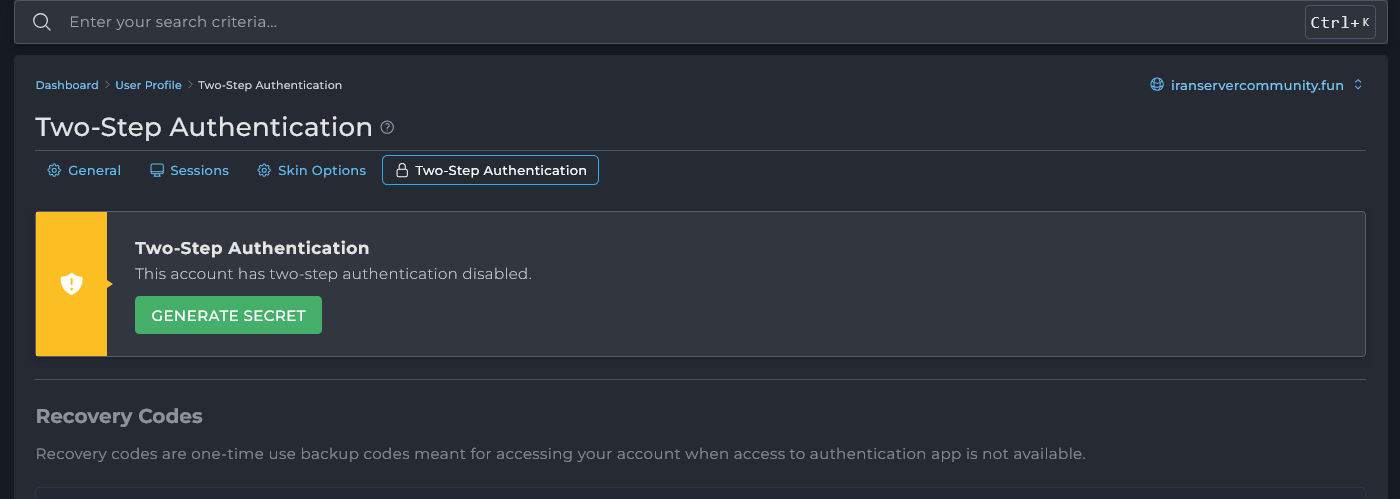The height and width of the screenshot is (499, 1400).
Task: Switch to the Sessions tab
Action: (x=199, y=171)
